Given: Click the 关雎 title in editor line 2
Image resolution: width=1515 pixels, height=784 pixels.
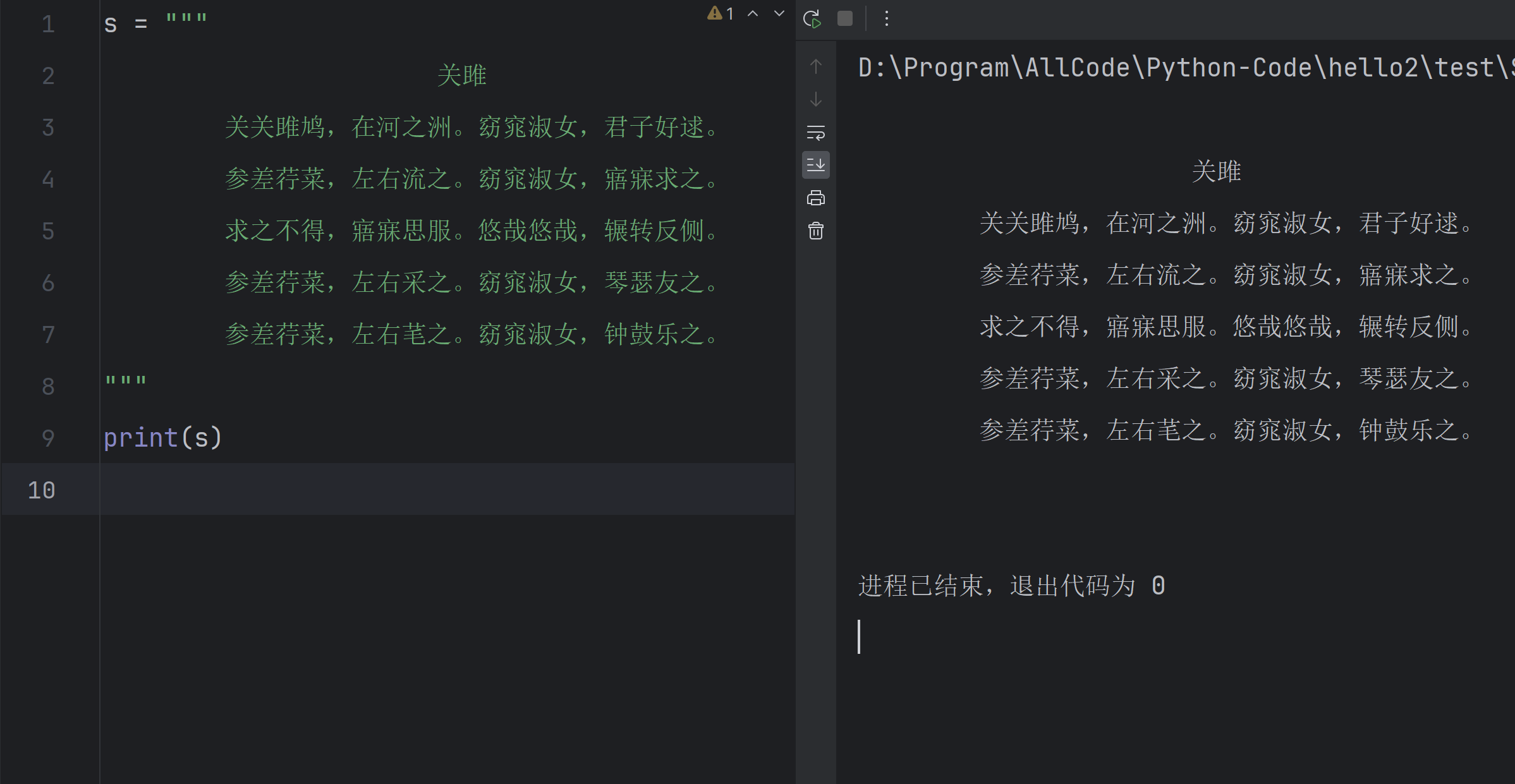Looking at the screenshot, I should point(461,76).
